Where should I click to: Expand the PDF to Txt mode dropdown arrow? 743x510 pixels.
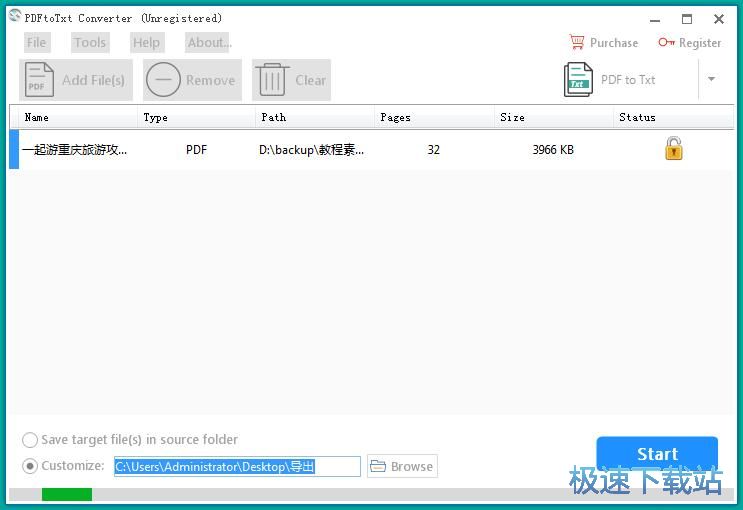tap(711, 79)
